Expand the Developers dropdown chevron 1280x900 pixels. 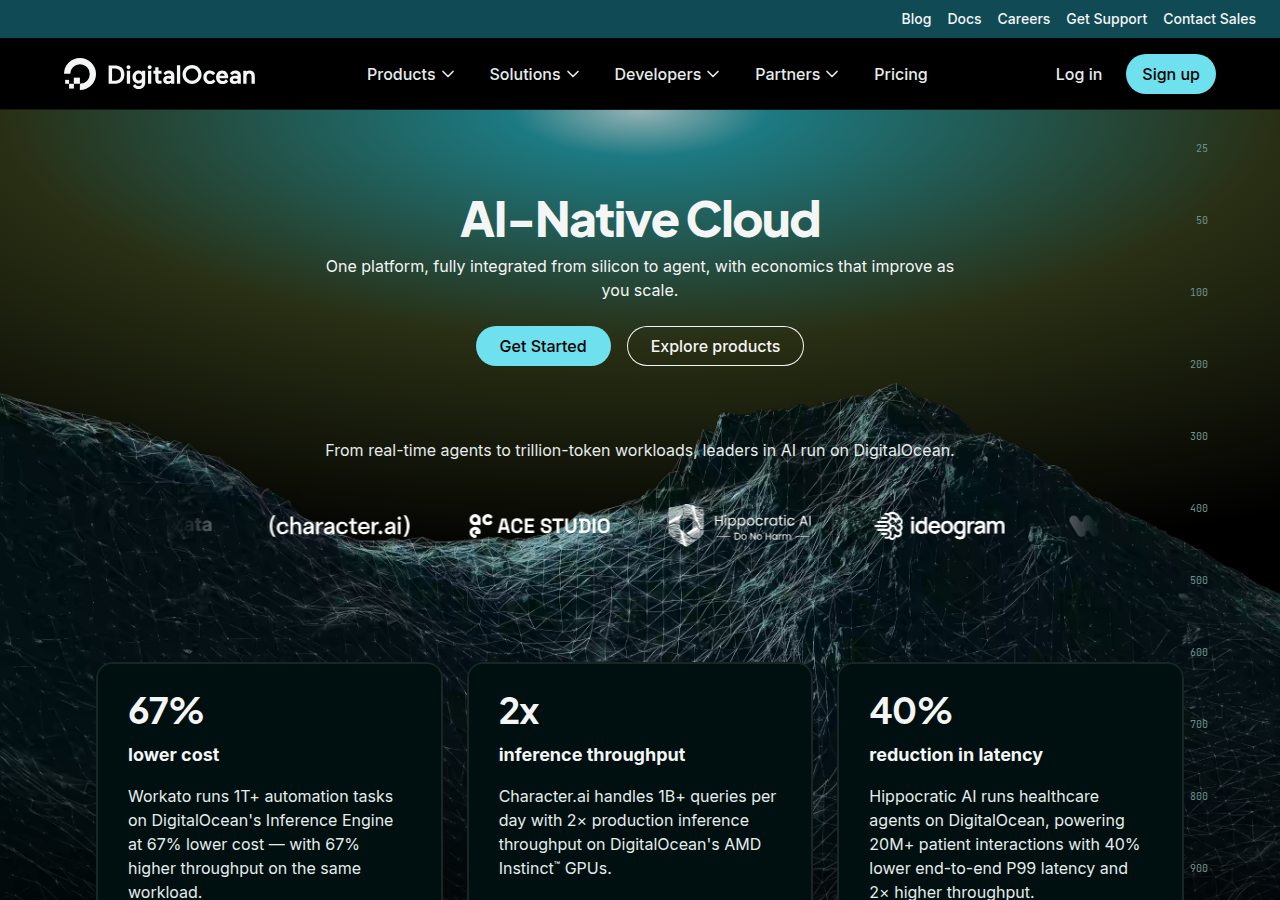tap(713, 74)
